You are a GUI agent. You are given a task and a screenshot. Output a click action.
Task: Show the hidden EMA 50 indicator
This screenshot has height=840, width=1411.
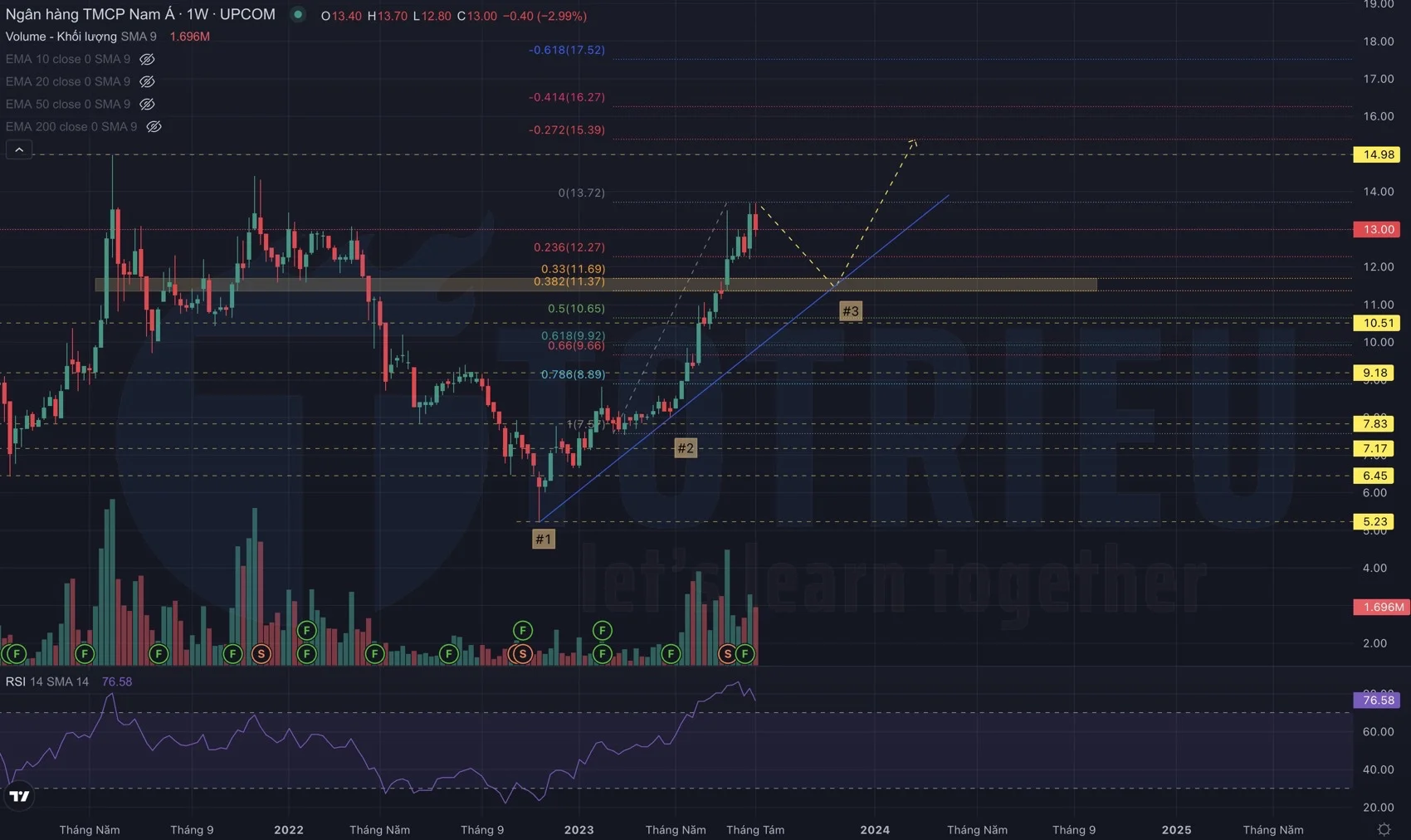click(x=147, y=104)
